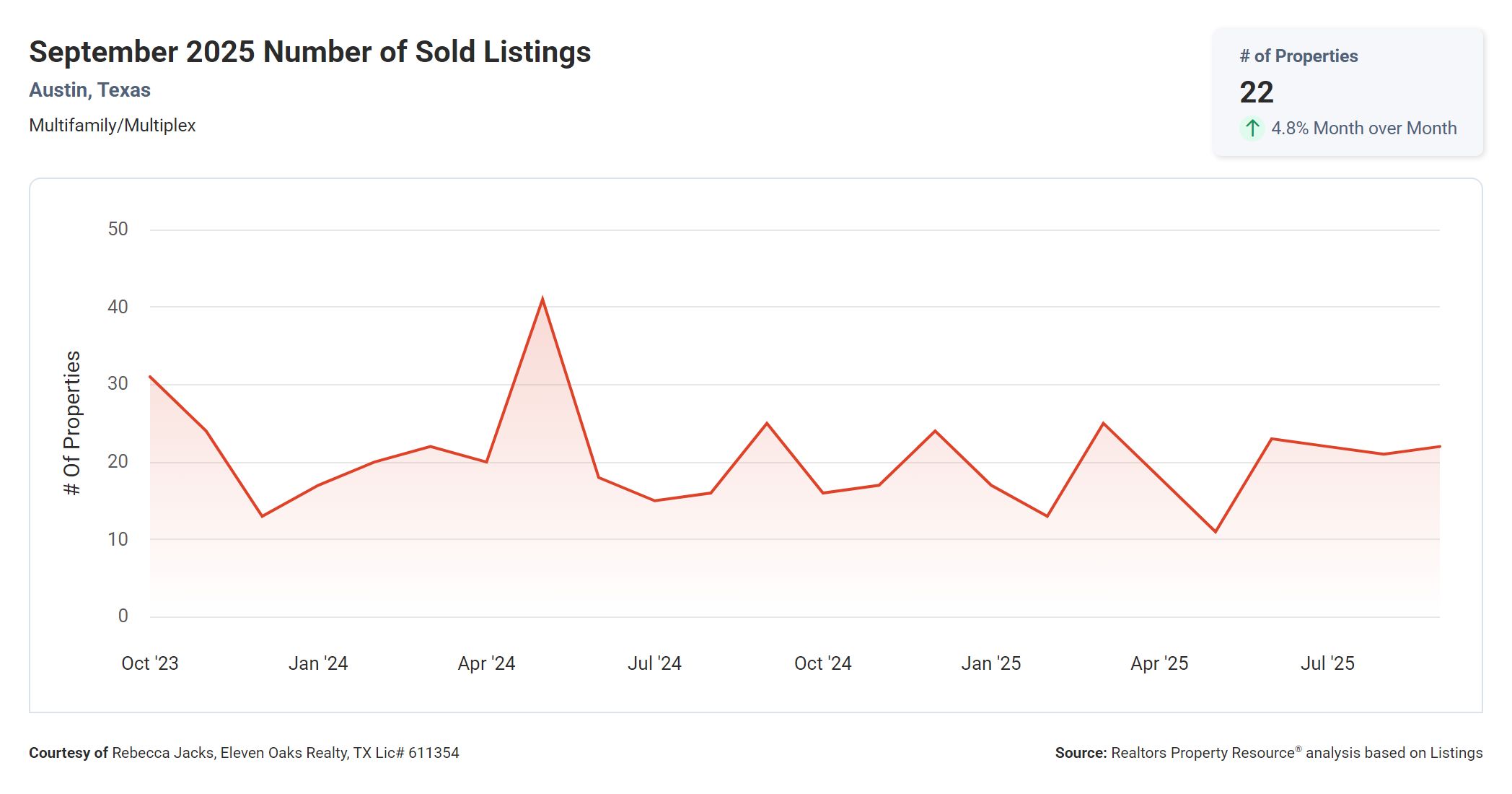Select the Multifamily/Multiplex property type label
The image size is (1512, 794).
click(x=112, y=126)
